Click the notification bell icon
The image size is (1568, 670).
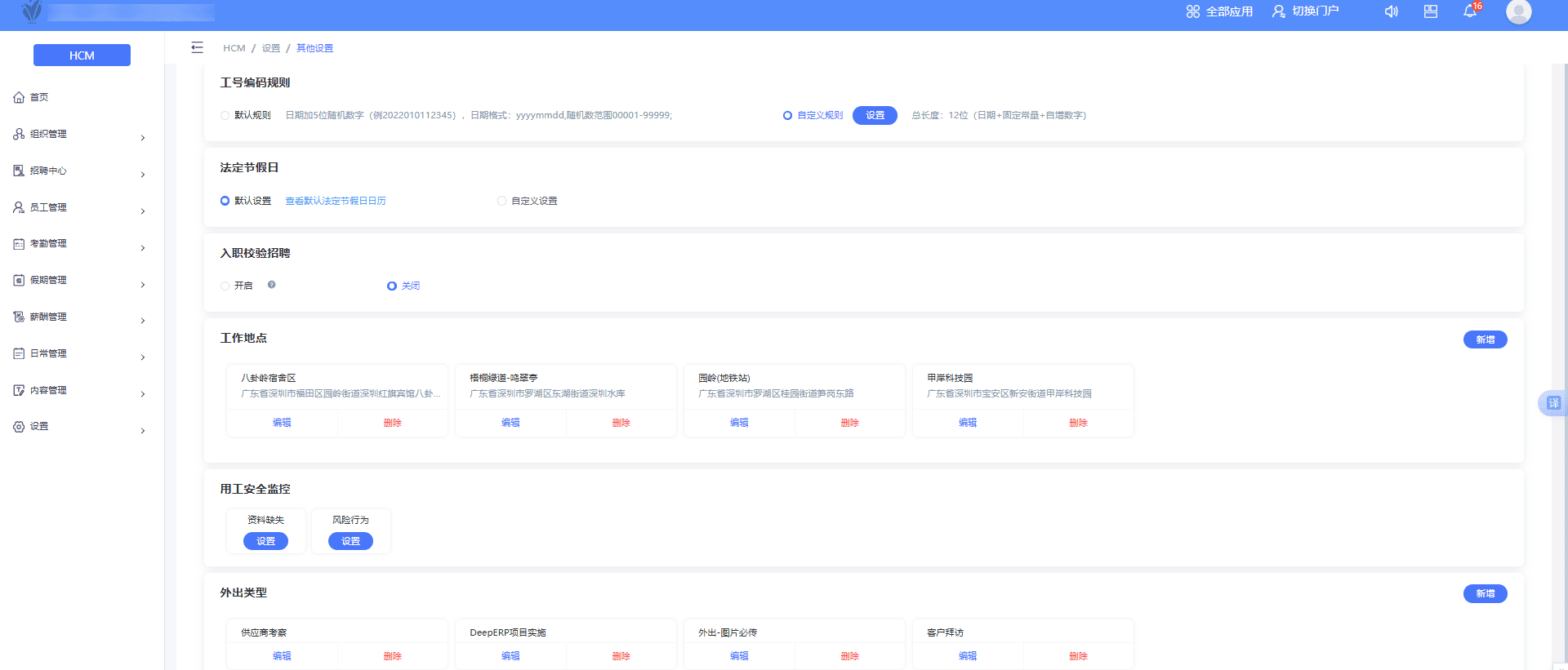[x=1470, y=11]
